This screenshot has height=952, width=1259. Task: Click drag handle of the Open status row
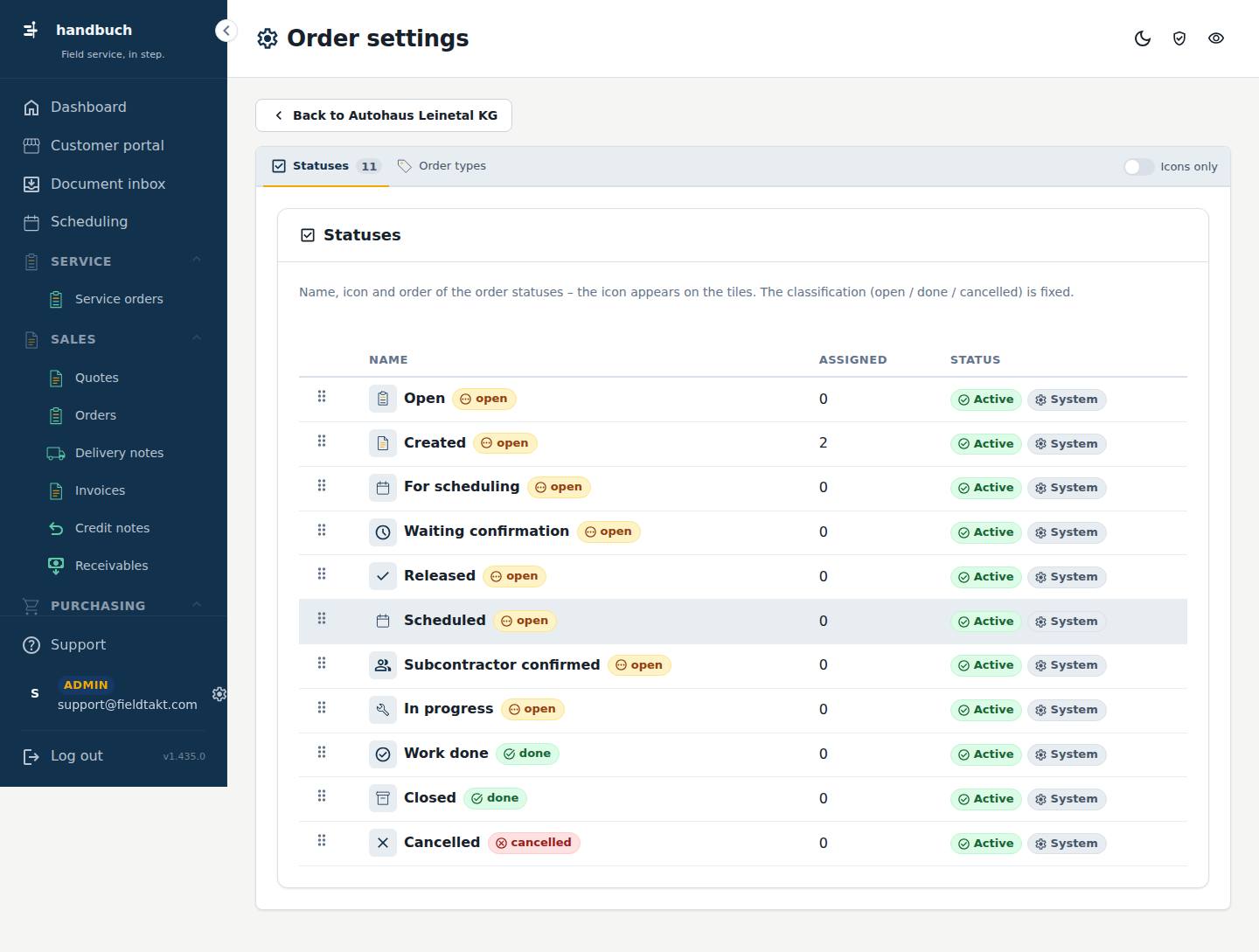(x=322, y=397)
